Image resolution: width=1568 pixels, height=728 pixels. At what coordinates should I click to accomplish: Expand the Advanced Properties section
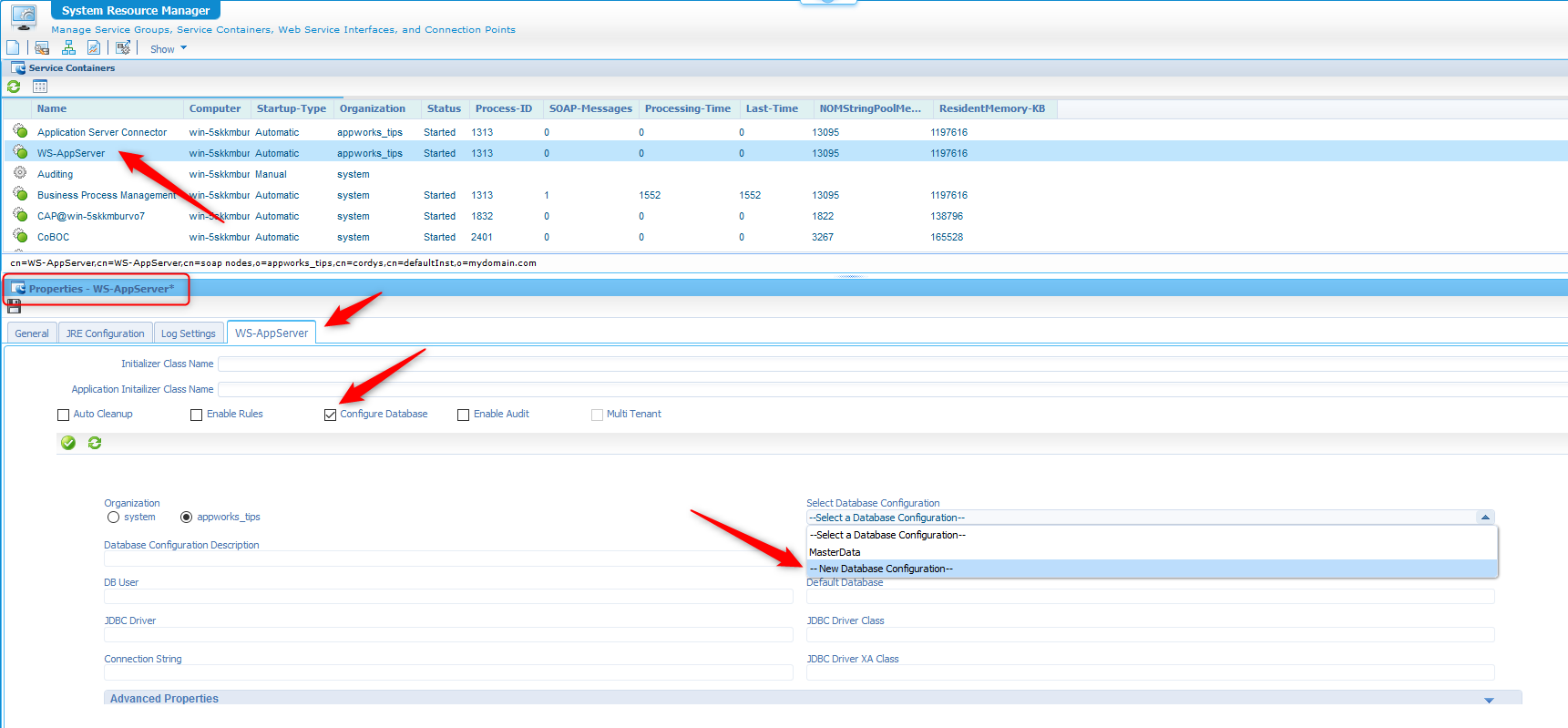pos(1489,700)
